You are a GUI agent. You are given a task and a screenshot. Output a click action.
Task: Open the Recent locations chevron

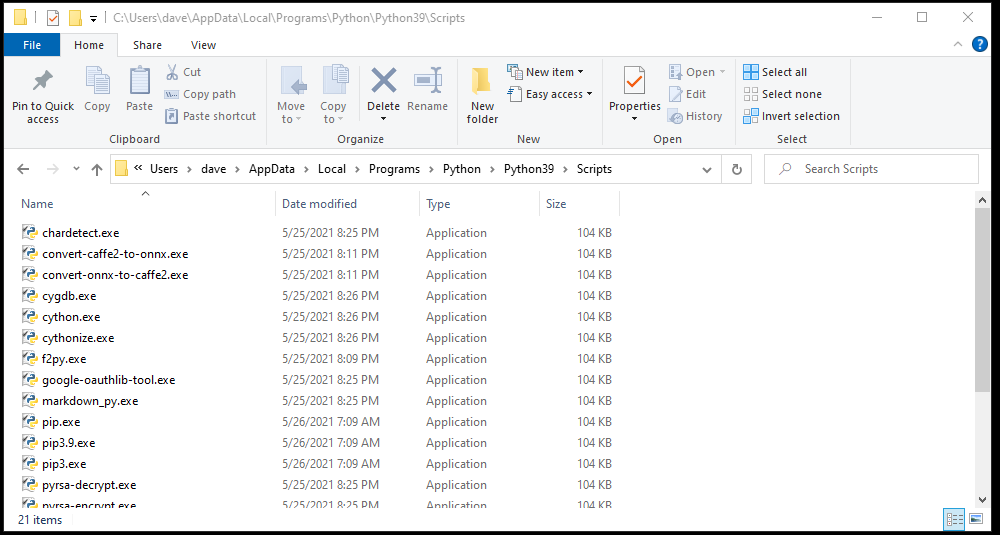click(77, 169)
